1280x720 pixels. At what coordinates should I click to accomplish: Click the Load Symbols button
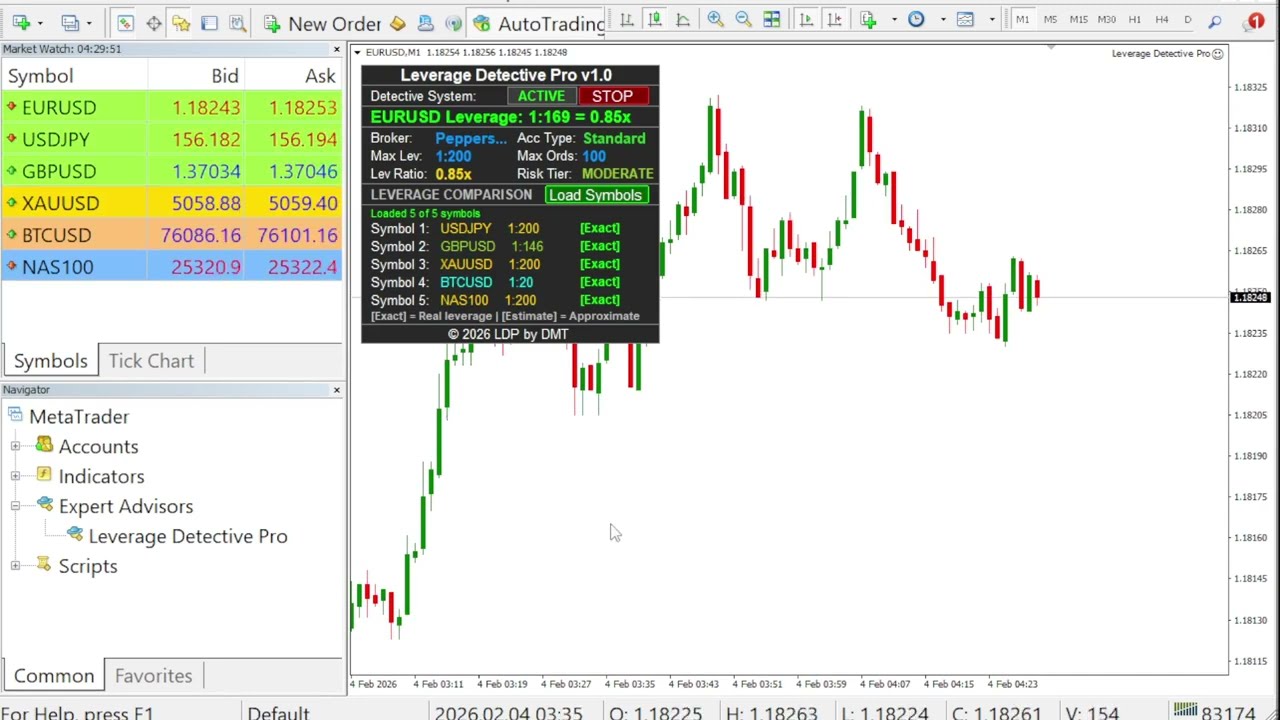point(595,195)
